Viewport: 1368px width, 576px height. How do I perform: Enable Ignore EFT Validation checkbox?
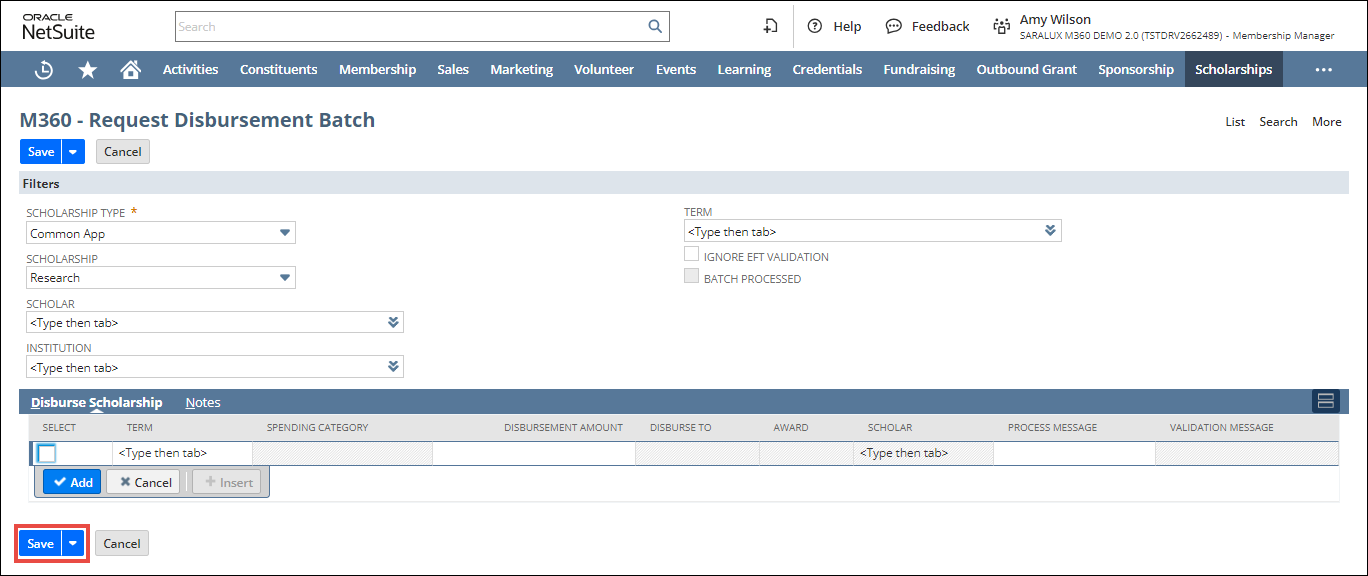coord(691,255)
